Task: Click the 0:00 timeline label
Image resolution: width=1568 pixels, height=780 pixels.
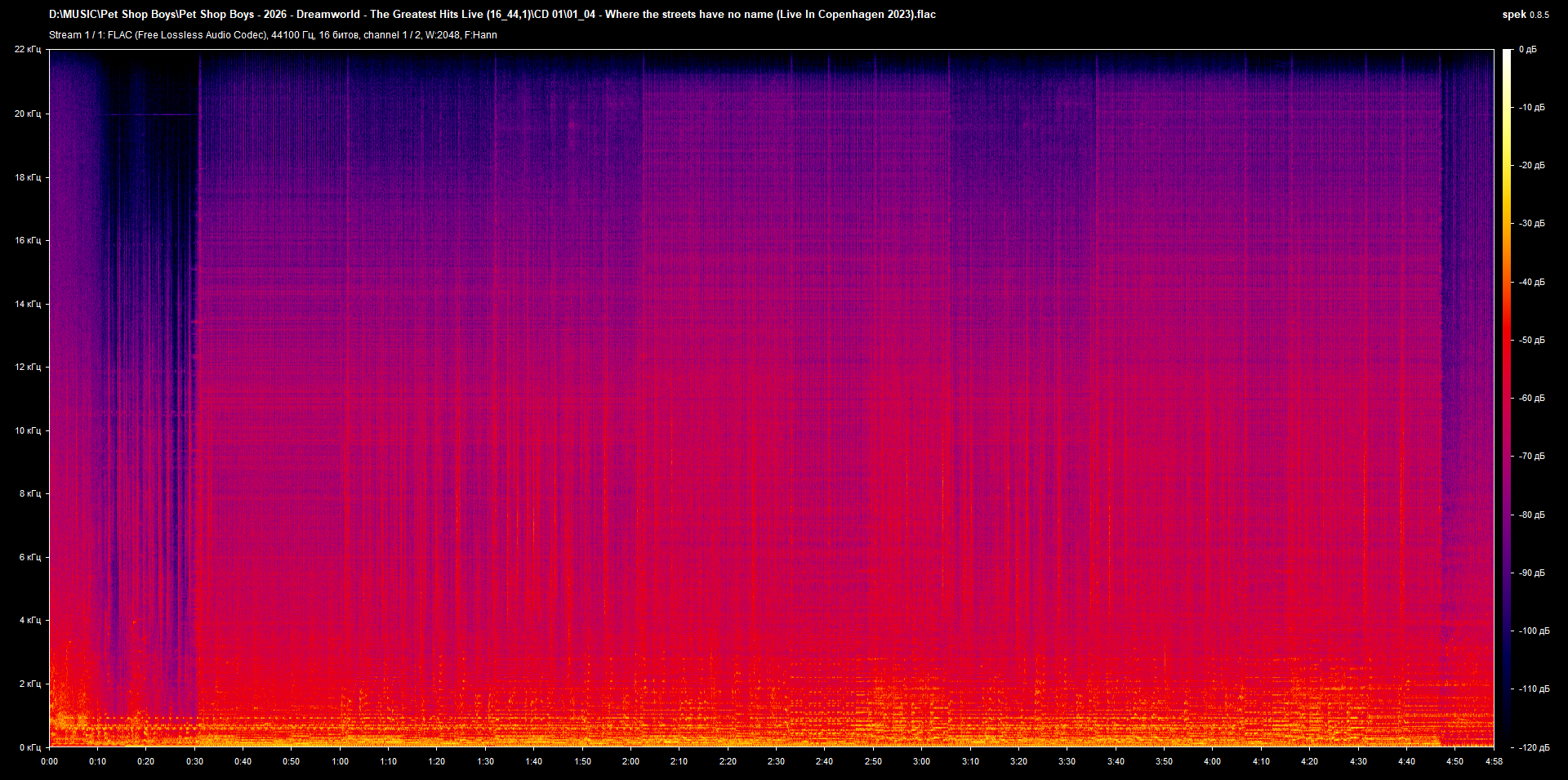Action: coord(49,761)
